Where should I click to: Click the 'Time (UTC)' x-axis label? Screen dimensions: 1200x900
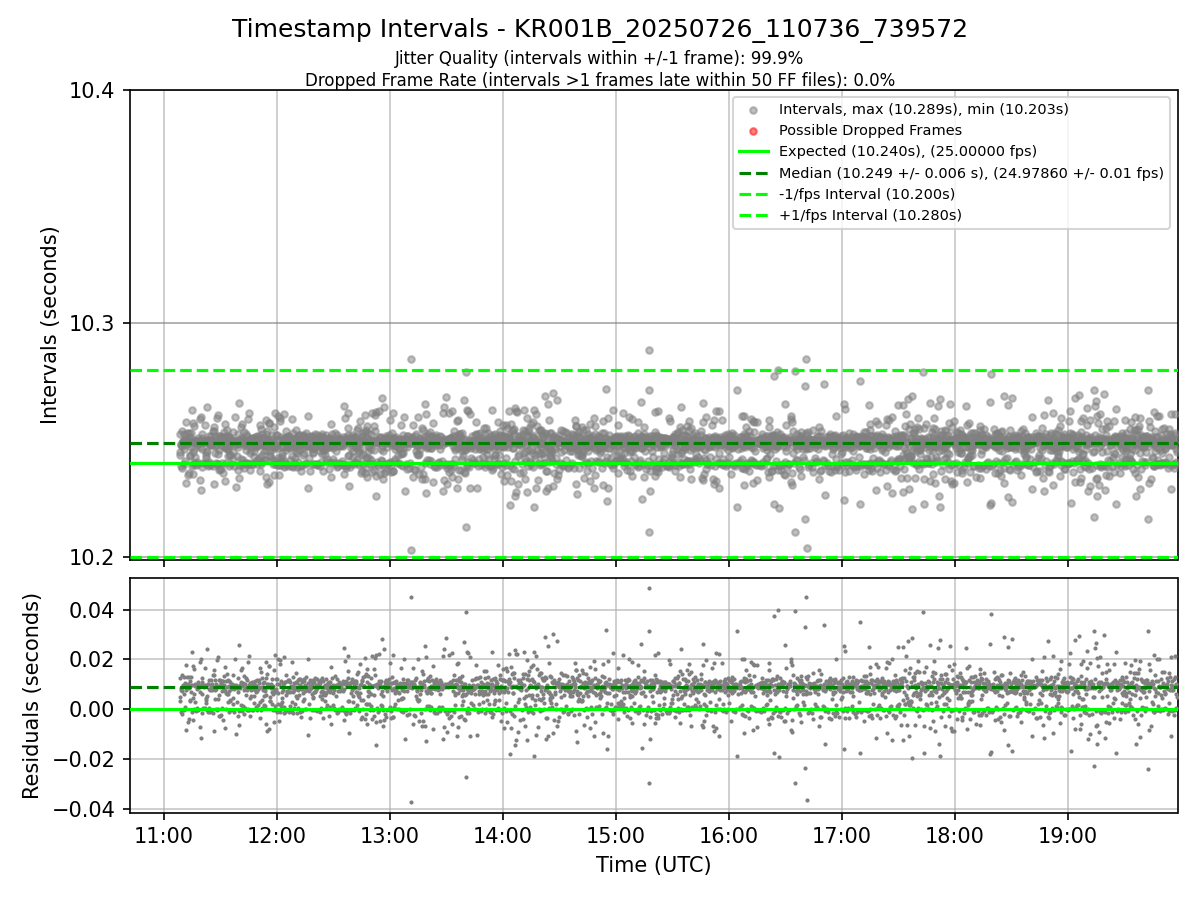(653, 865)
